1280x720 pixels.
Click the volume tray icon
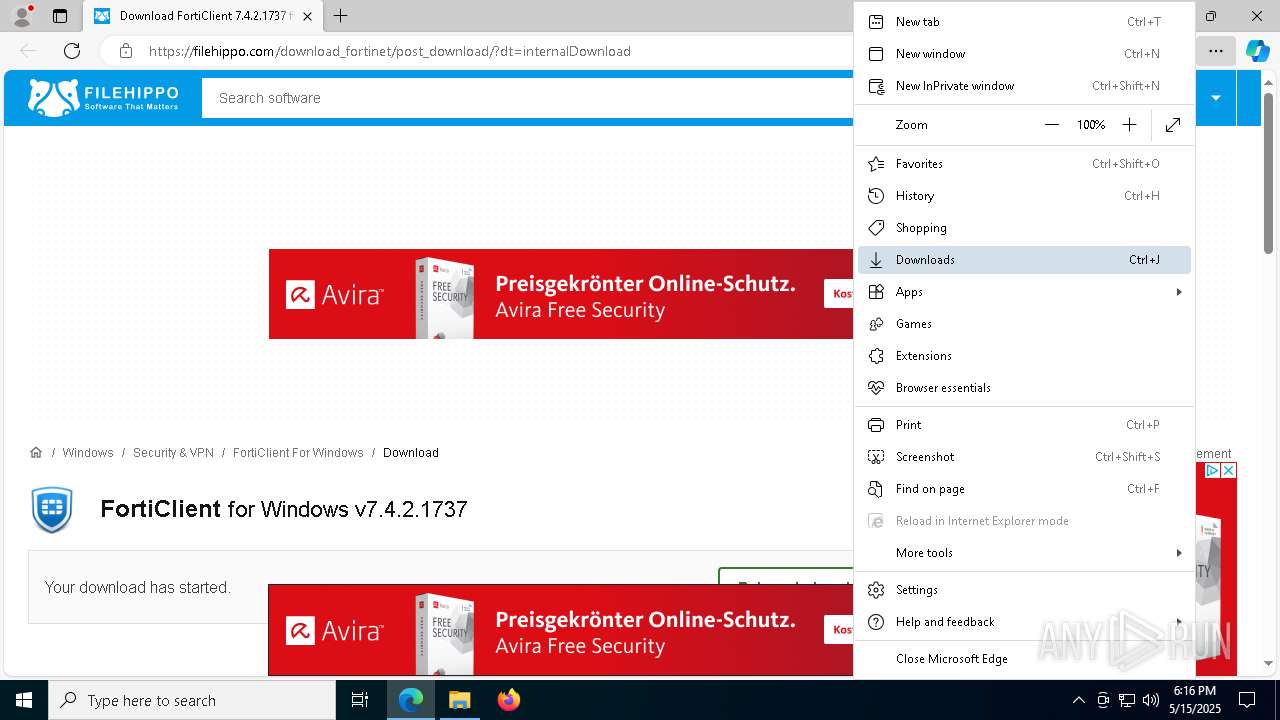coord(1151,700)
